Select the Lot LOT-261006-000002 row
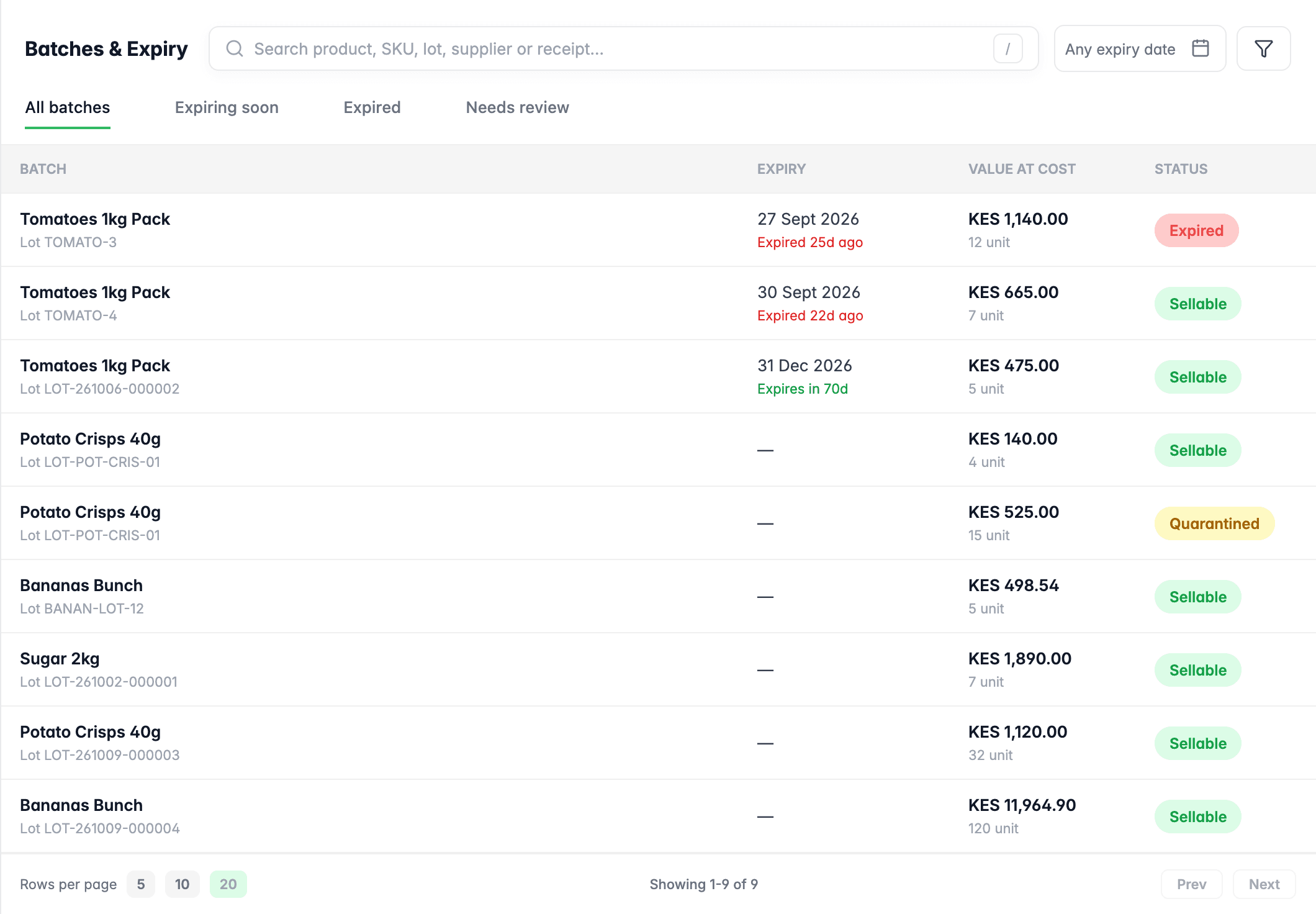The height and width of the screenshot is (914, 1316). (658, 377)
